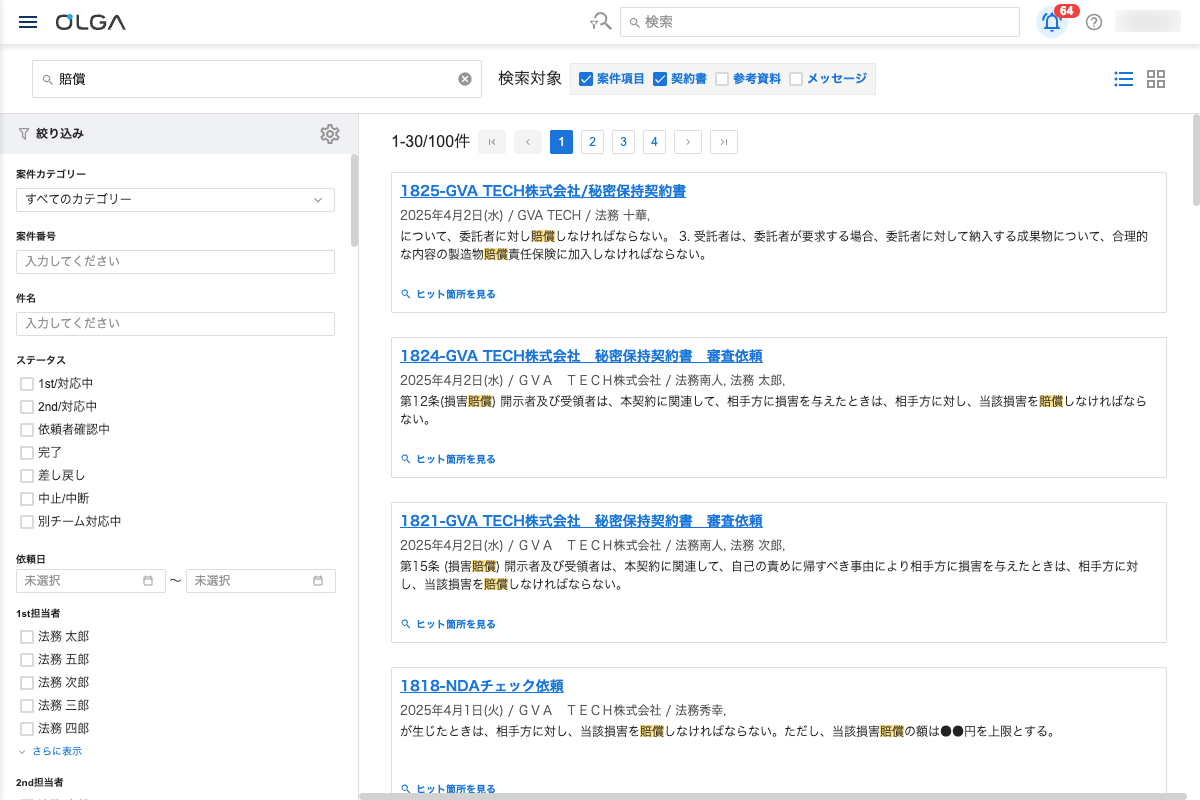Jump to last results page
Image resolution: width=1200 pixels, height=800 pixels.
tap(724, 142)
